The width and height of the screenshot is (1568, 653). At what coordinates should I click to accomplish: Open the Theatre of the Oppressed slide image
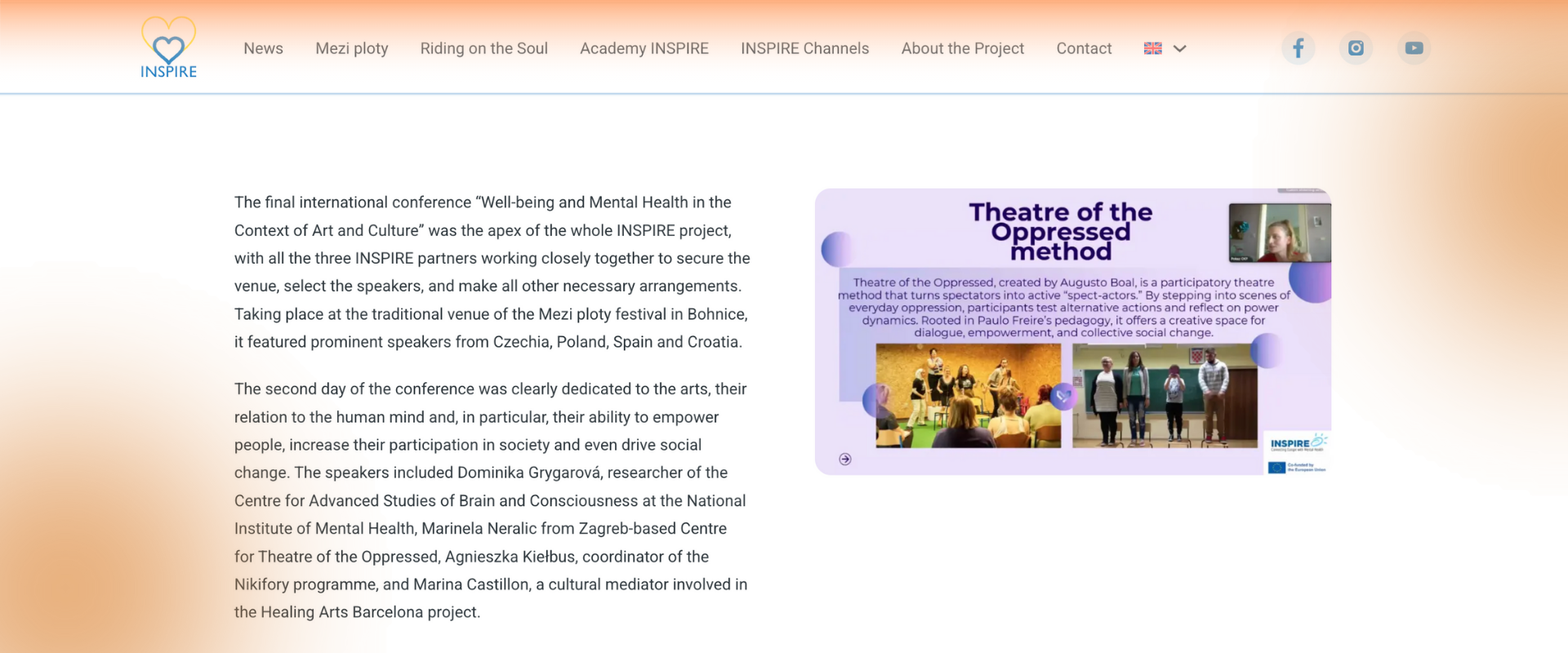click(x=1073, y=331)
